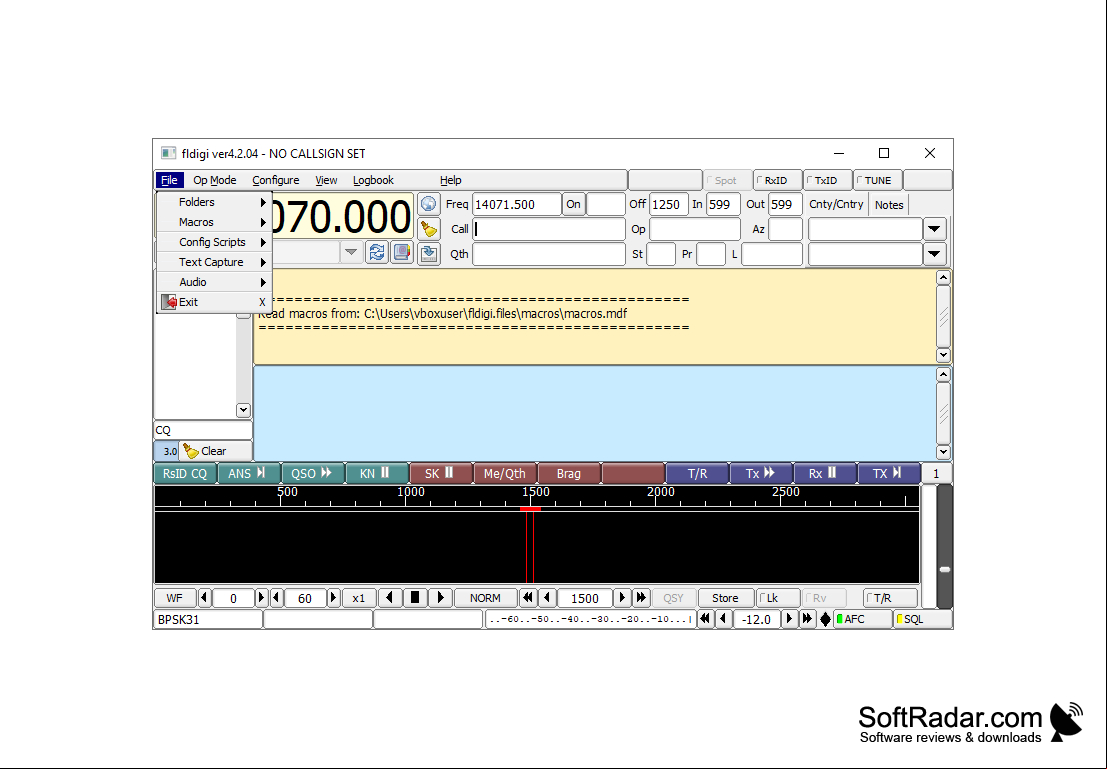This screenshot has width=1107, height=769.
Task: Click the signal level dB meter bar
Action: [x=590, y=619]
